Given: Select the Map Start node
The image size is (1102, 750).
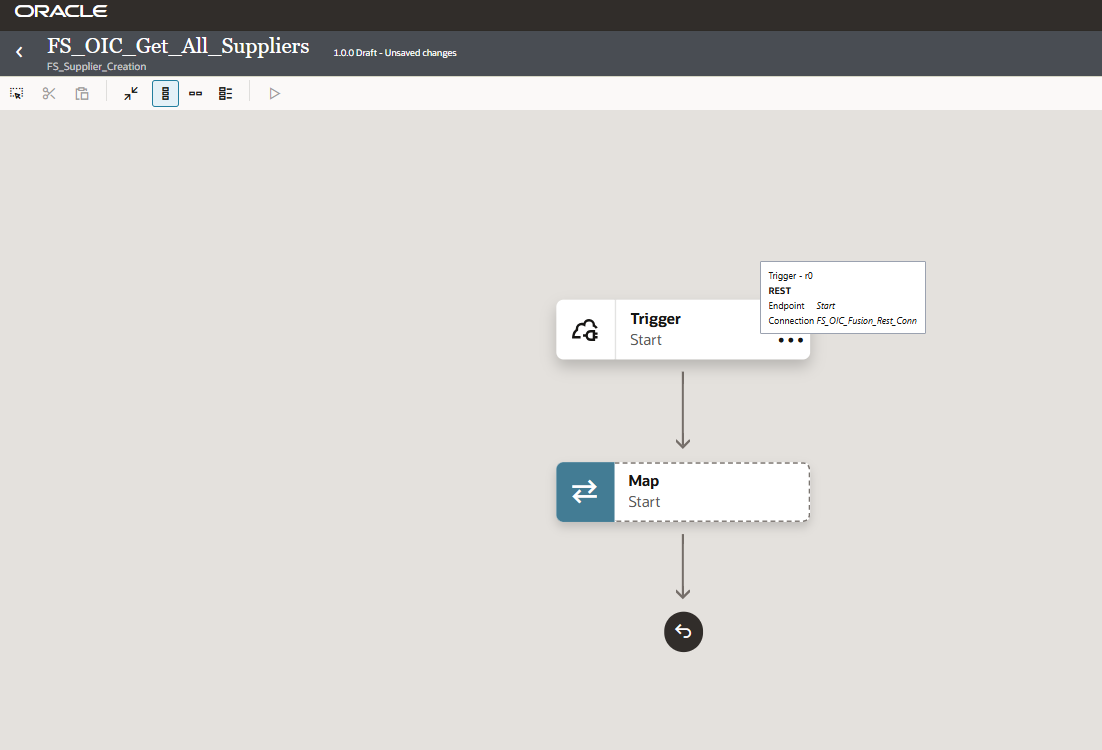Looking at the screenshot, I should 683,492.
